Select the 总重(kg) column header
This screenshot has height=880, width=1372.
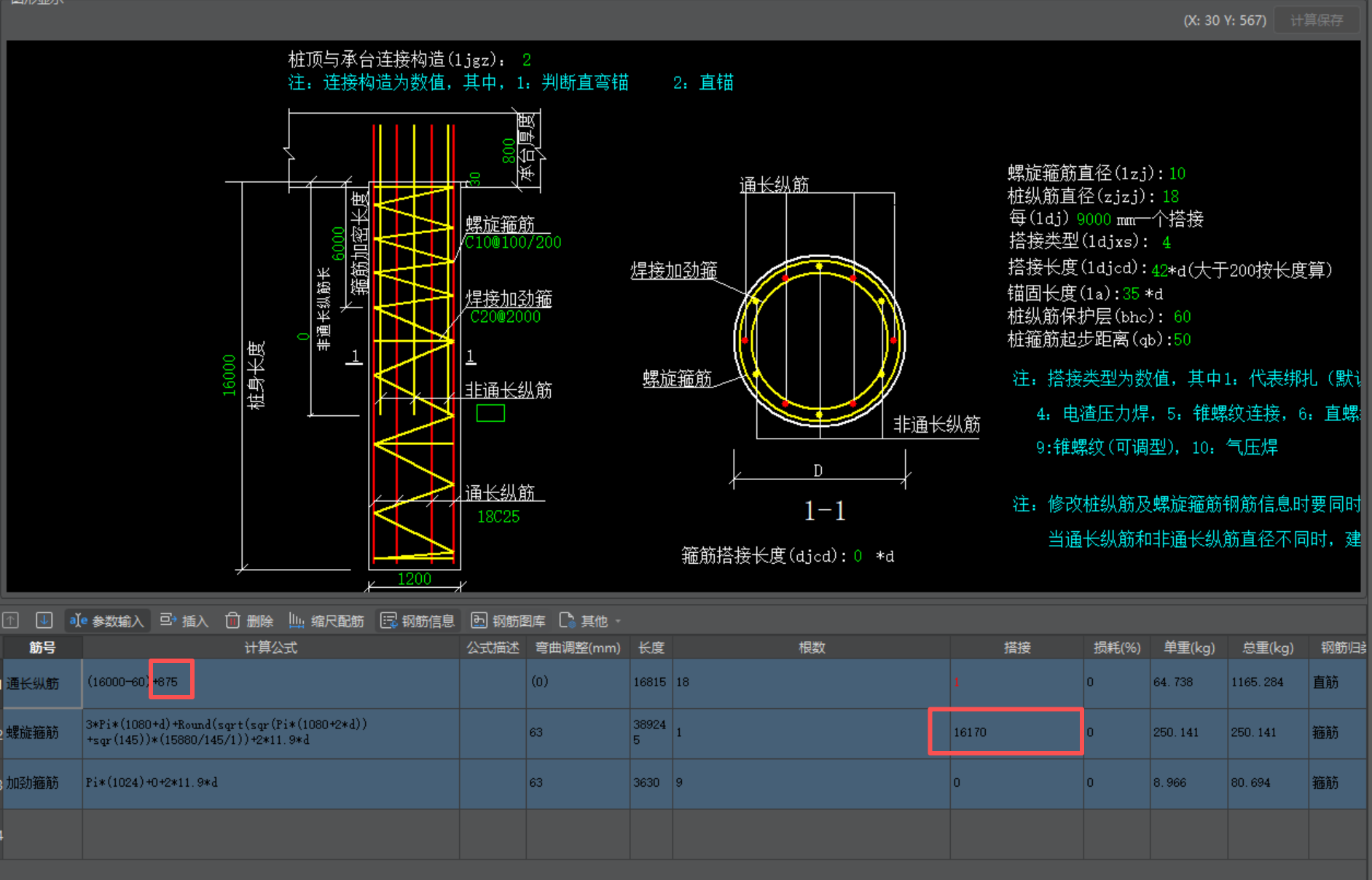point(1268,648)
